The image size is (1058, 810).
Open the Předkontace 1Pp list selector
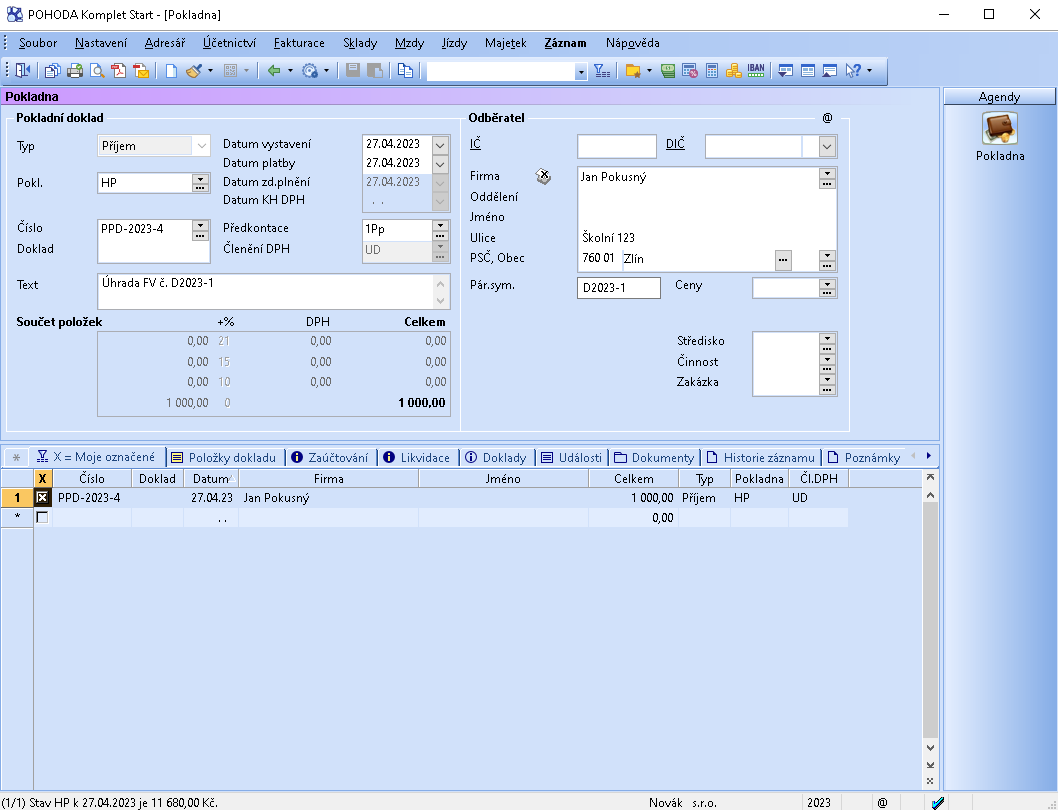440,230
